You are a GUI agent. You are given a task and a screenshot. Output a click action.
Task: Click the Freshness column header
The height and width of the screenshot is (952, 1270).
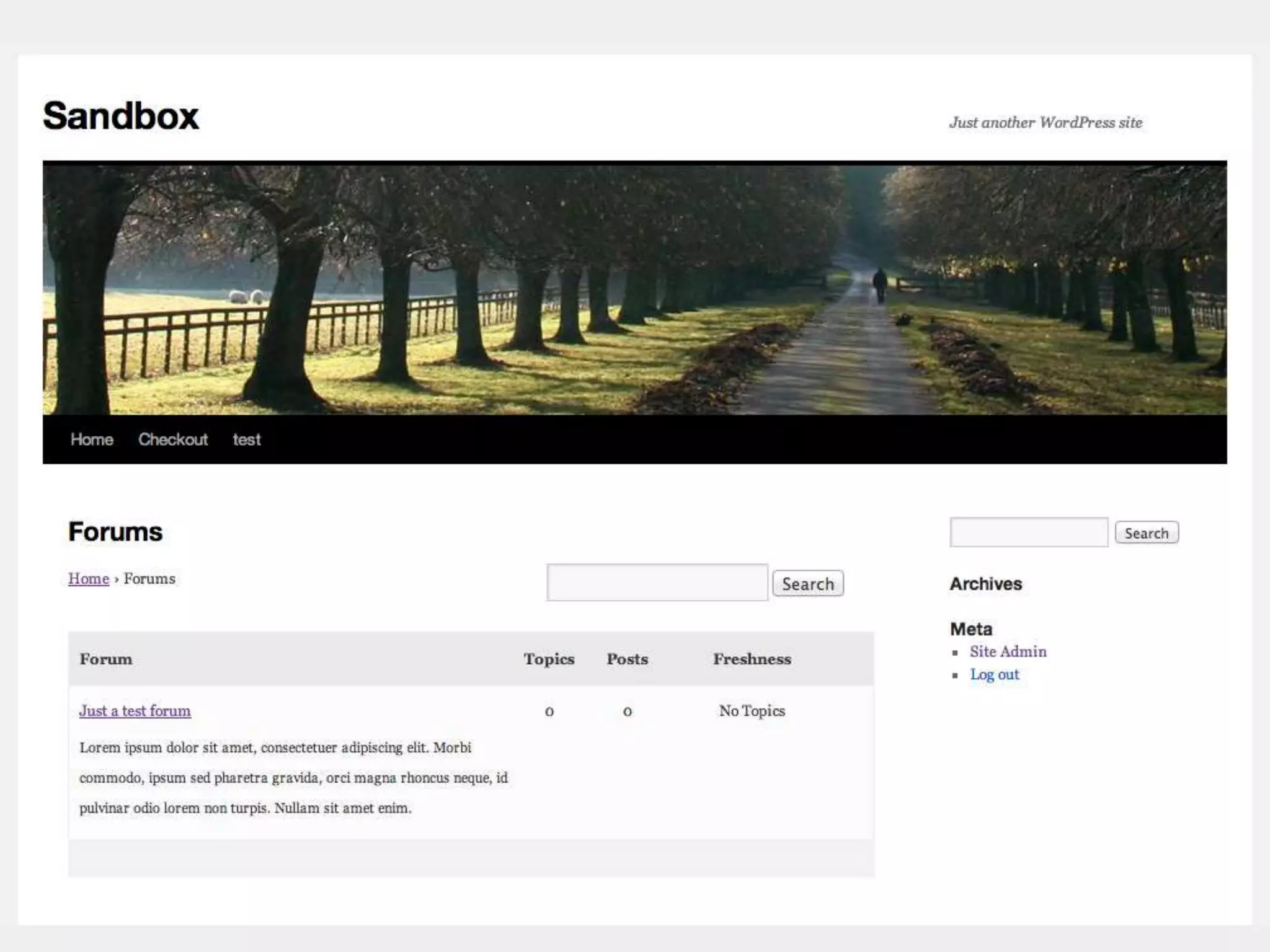pyautogui.click(x=752, y=659)
